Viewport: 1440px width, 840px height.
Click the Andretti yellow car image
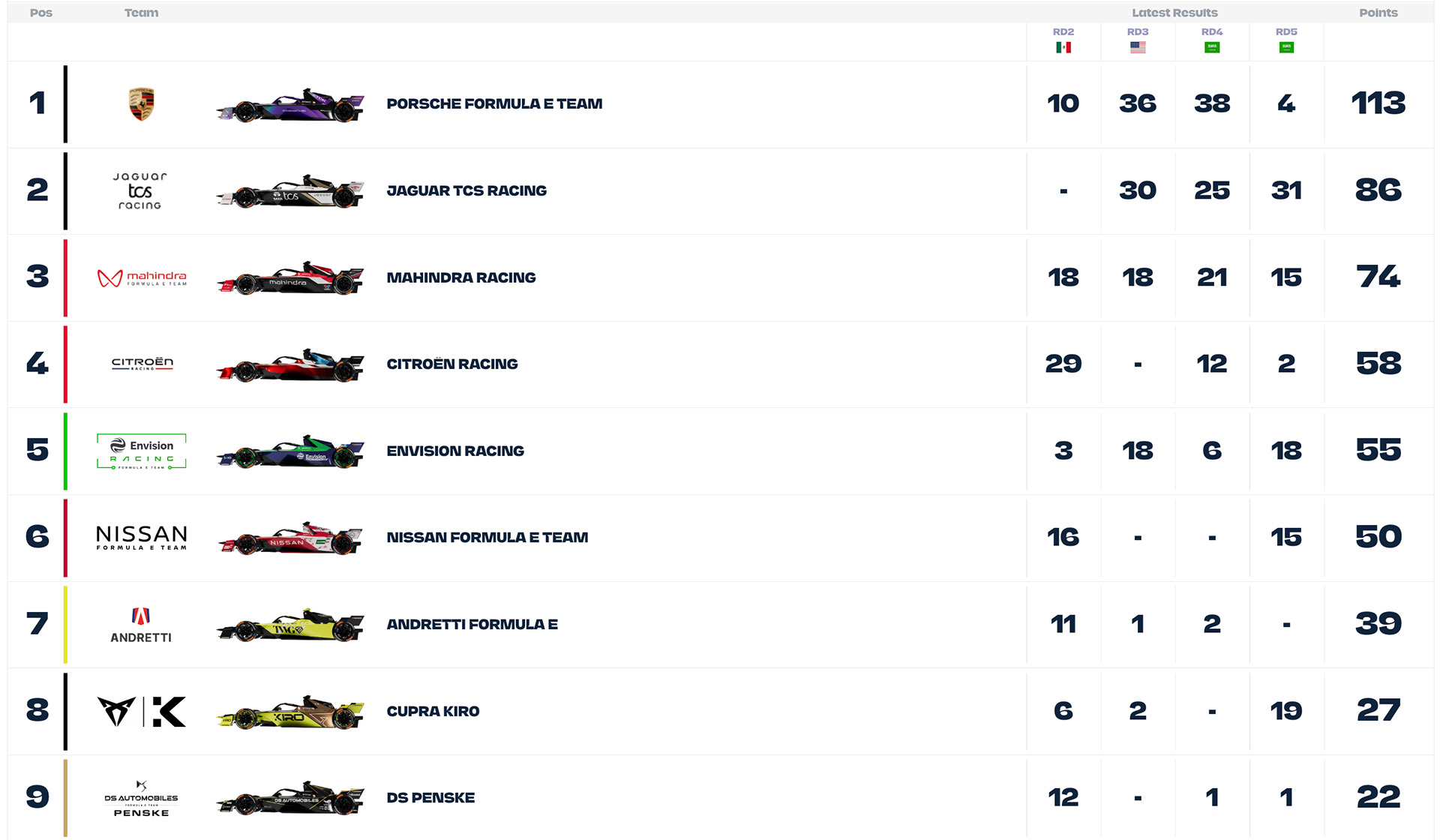pos(290,625)
